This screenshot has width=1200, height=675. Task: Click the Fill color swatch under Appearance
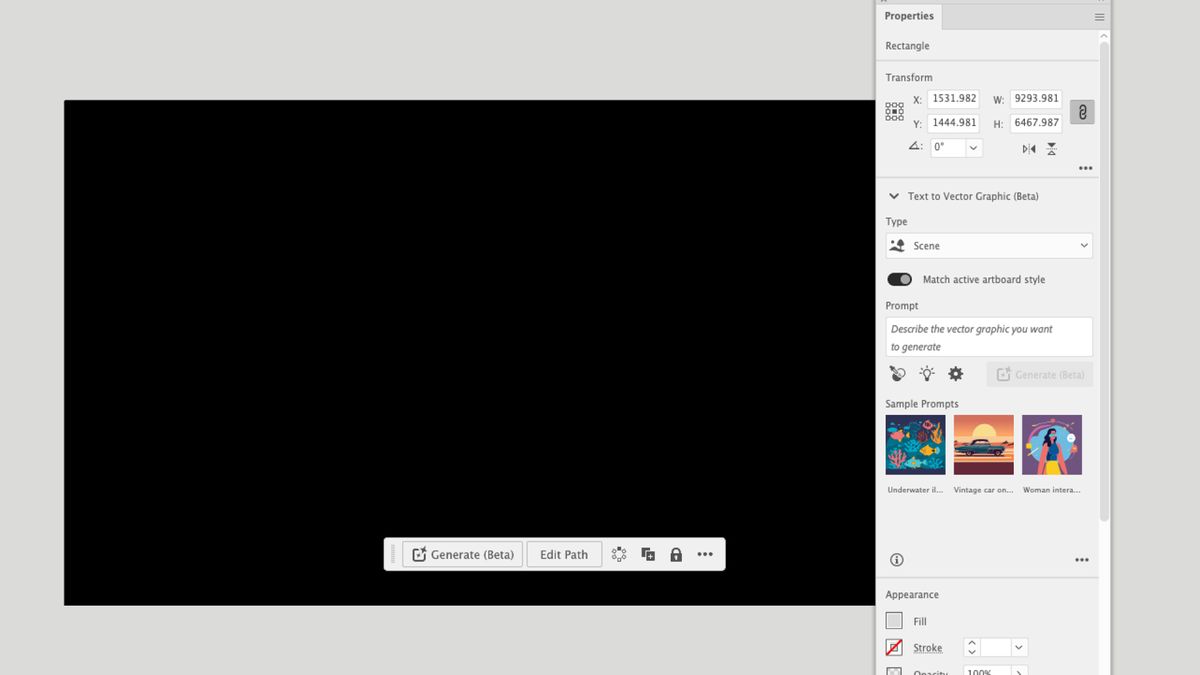(x=894, y=620)
